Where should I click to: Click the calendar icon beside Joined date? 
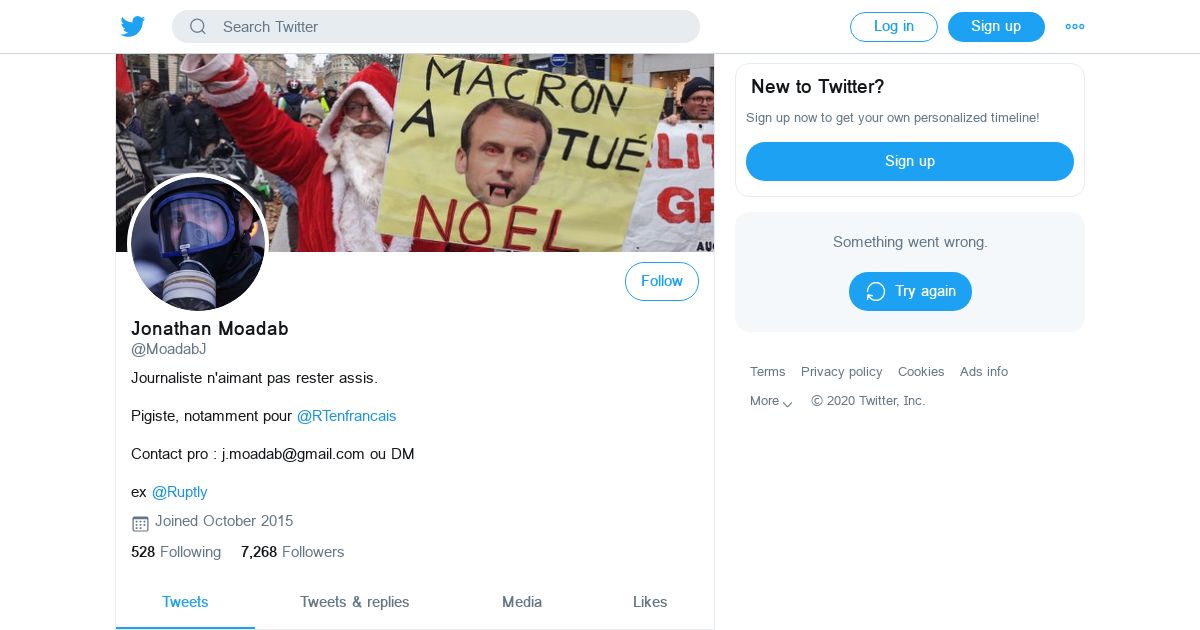tap(140, 523)
